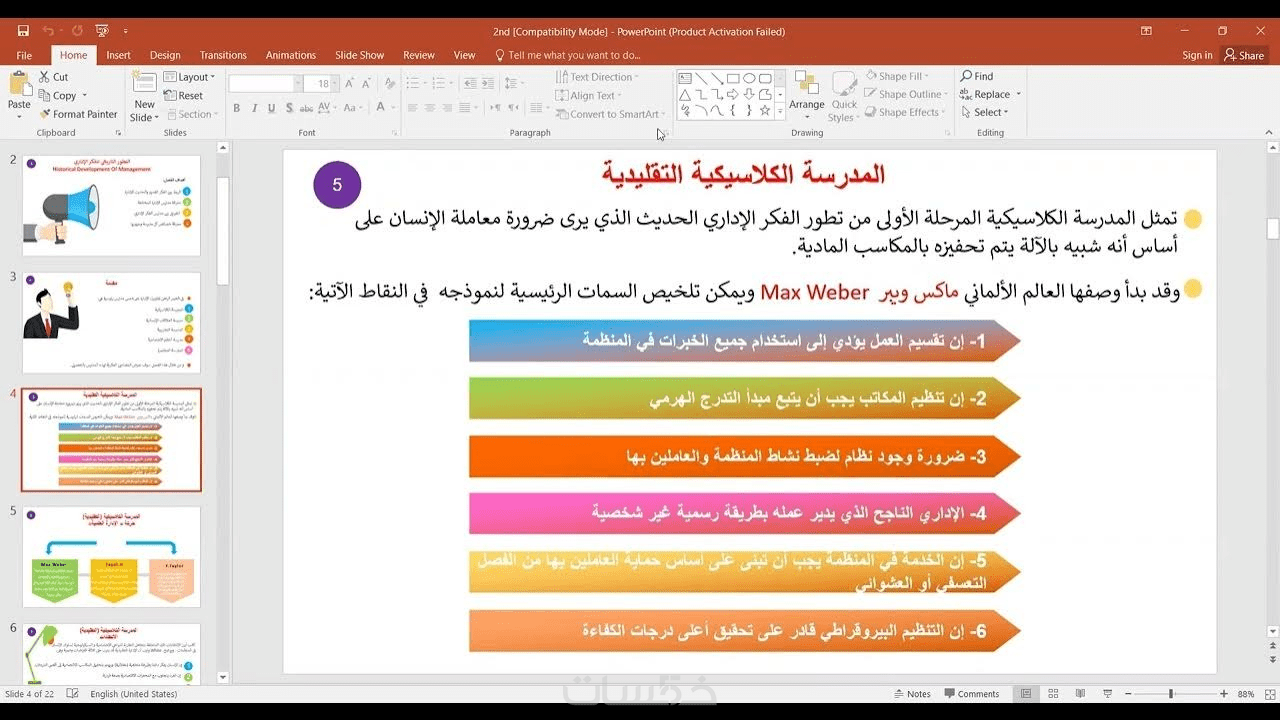This screenshot has height=720, width=1280.
Task: Zoom in with the plus button
Action: click(1224, 694)
